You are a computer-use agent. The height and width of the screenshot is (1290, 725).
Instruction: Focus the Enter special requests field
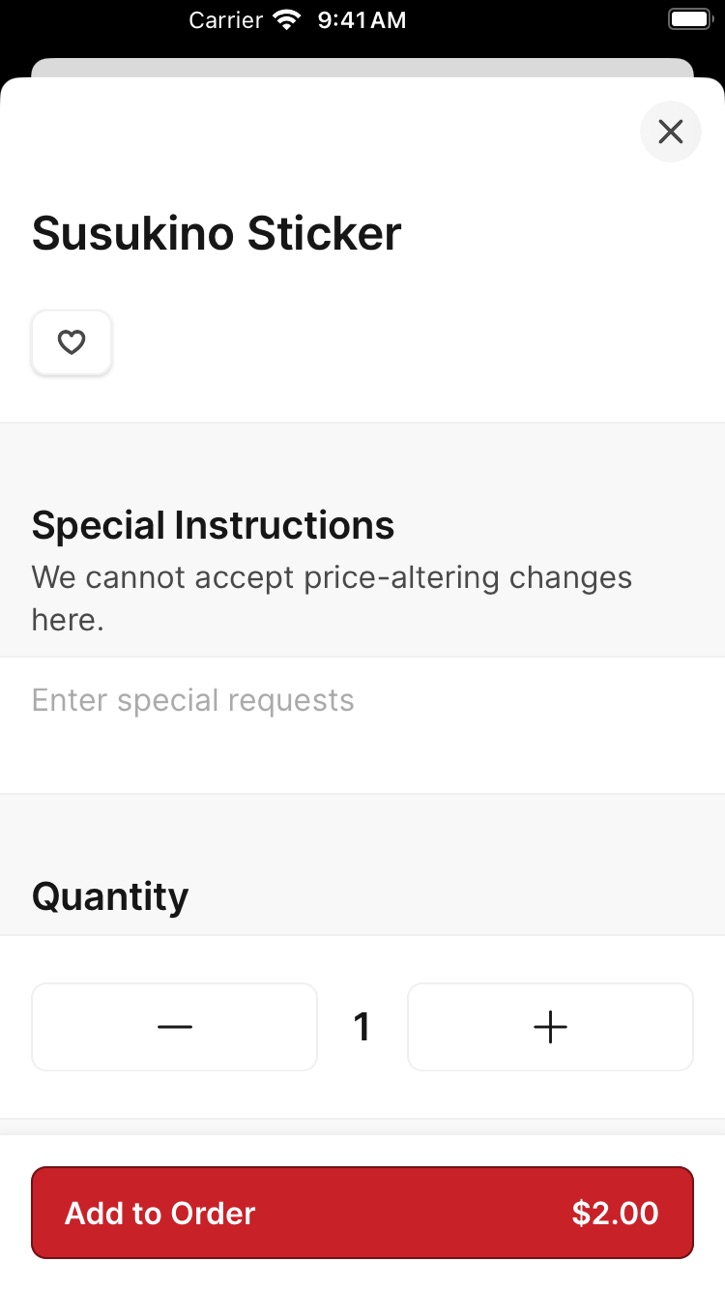(x=362, y=725)
